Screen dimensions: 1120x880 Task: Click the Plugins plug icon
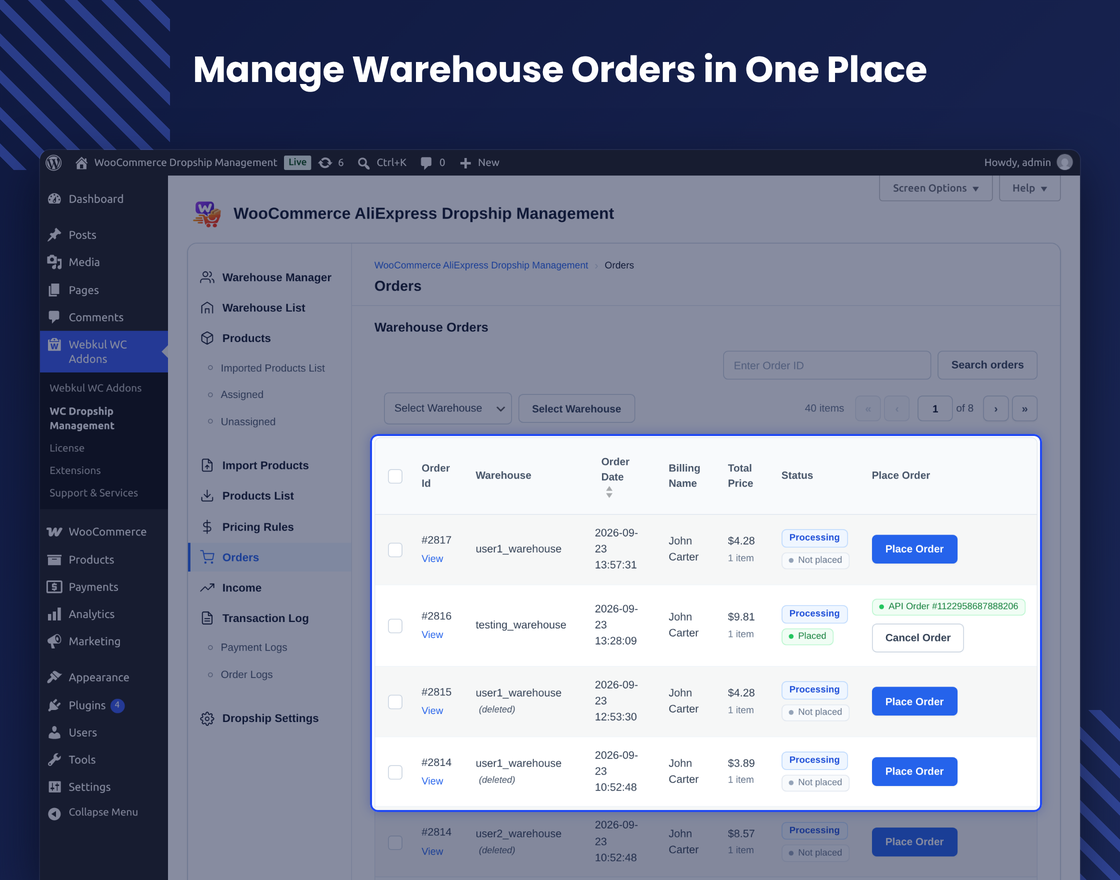[x=54, y=705]
